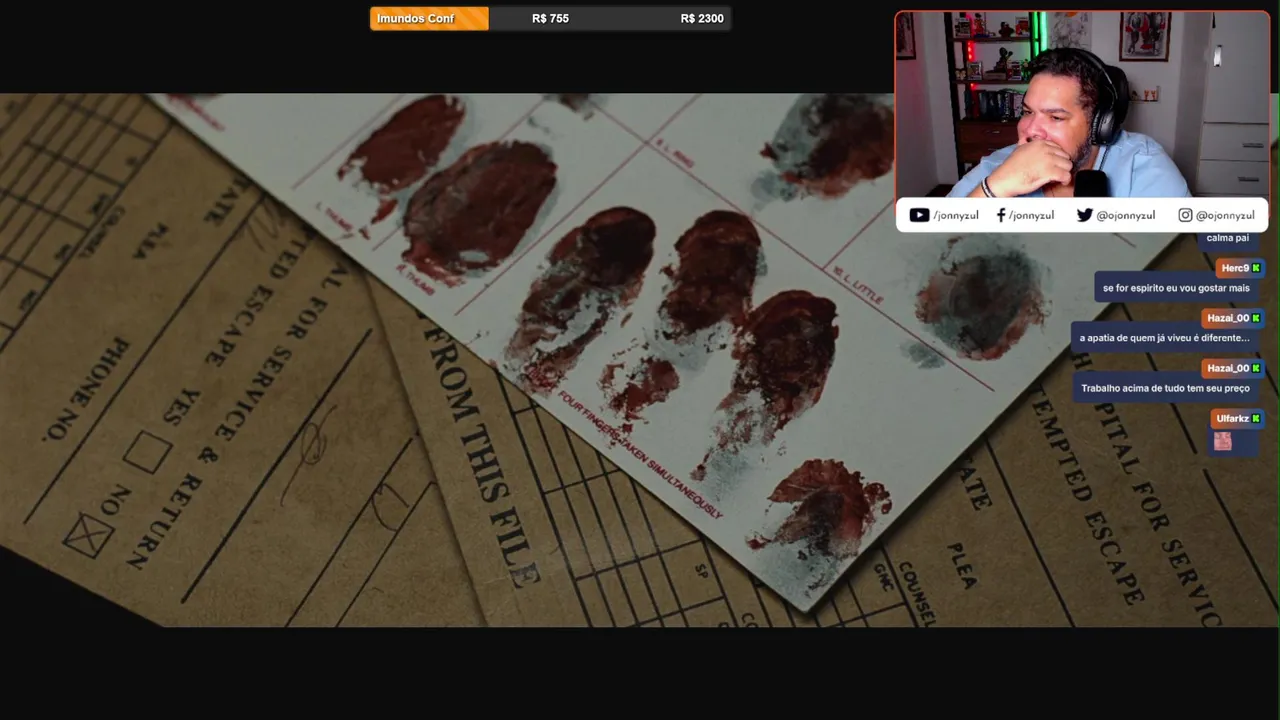Viewport: 1280px width, 720px height.
Task: Click the R$ 2300 goal amount
Action: pos(702,18)
